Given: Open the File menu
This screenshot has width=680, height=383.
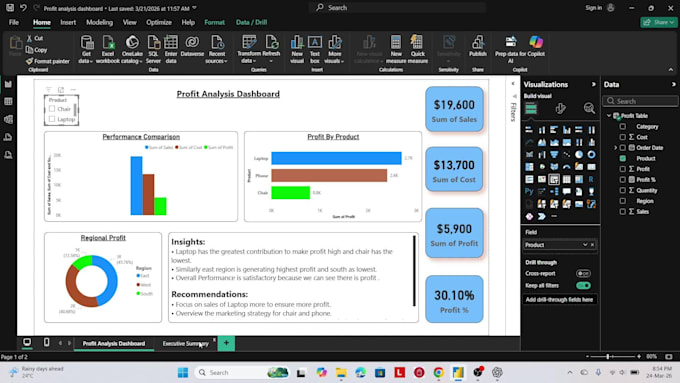Looking at the screenshot, I should (x=13, y=23).
